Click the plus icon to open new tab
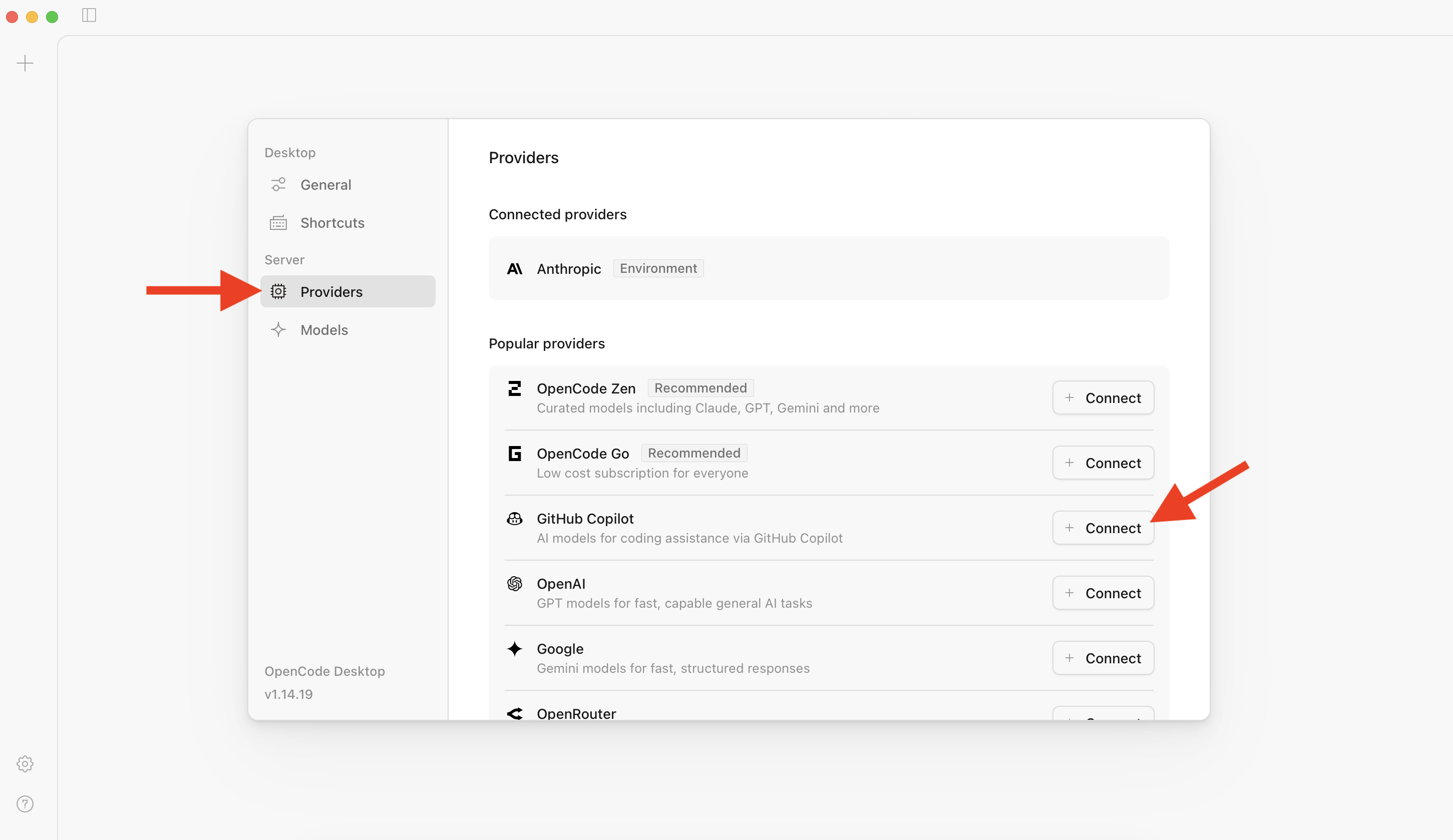 [26, 63]
